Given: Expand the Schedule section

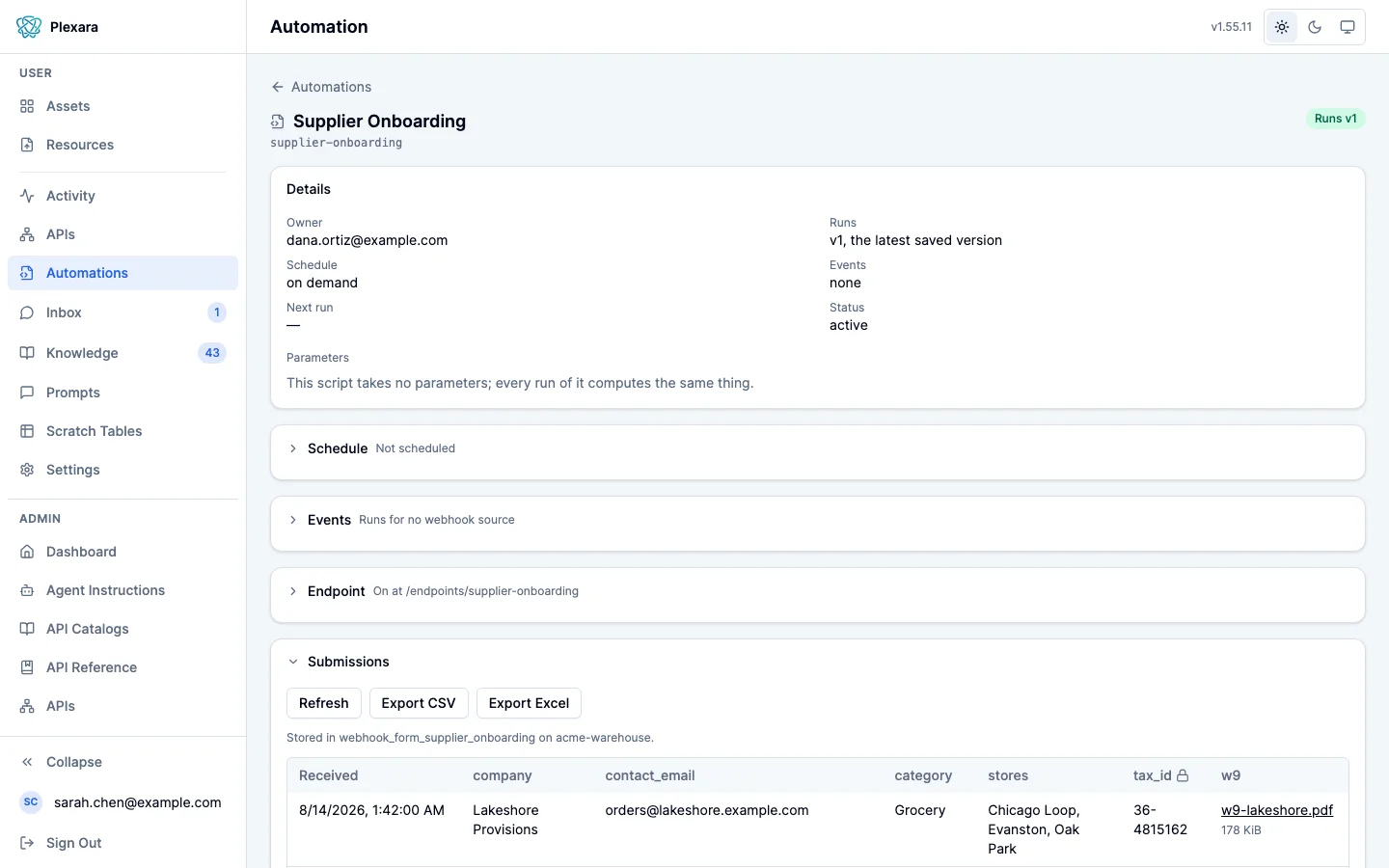Looking at the screenshot, I should coord(818,448).
